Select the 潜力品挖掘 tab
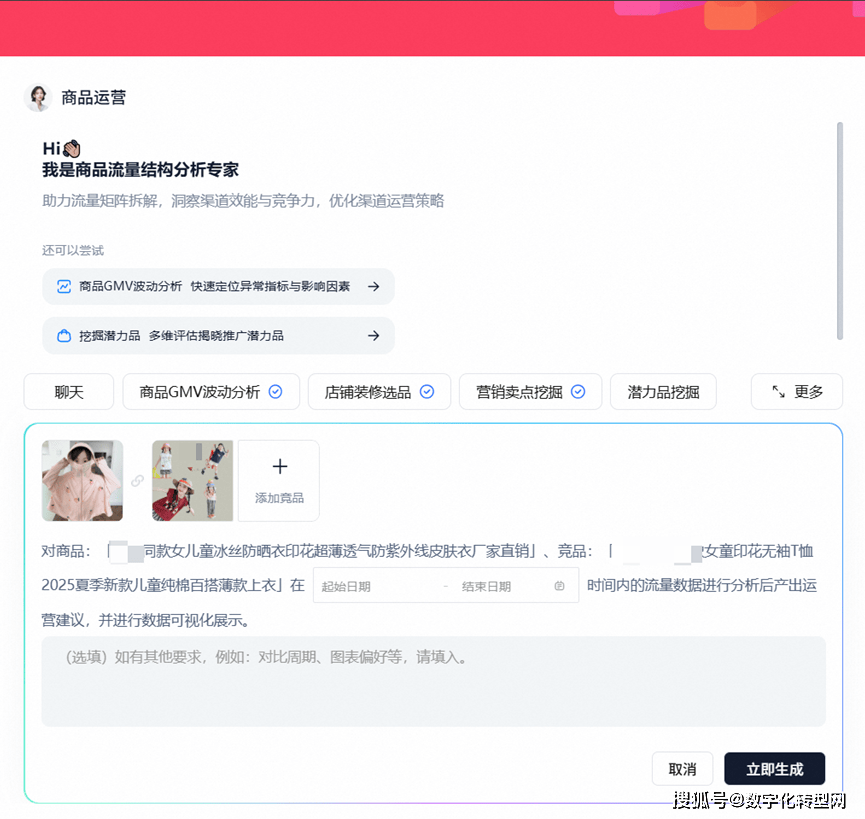 tap(663, 392)
